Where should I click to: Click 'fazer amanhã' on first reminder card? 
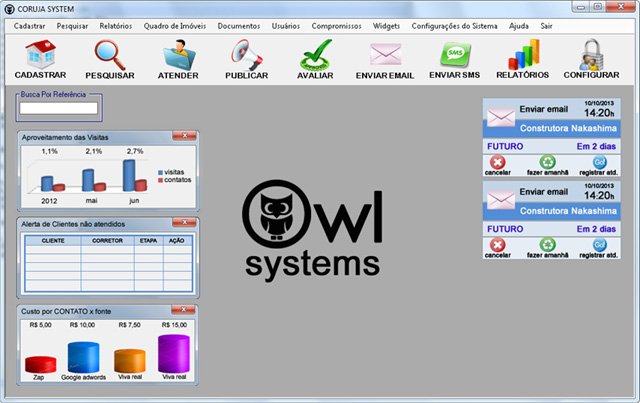tap(547, 165)
